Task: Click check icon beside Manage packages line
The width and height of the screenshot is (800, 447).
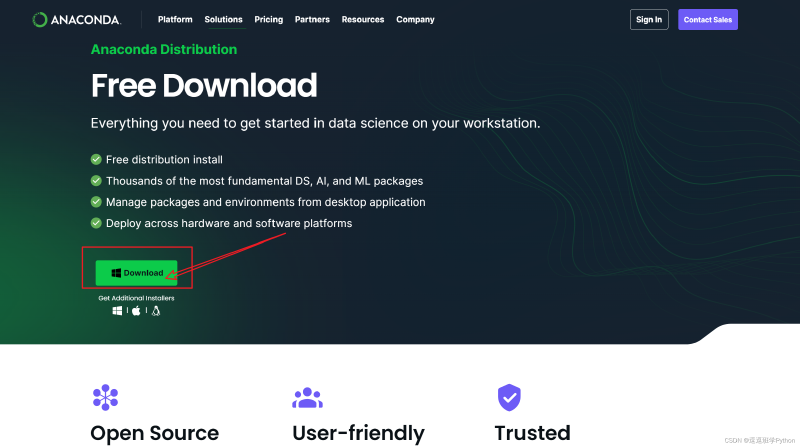Action: coord(96,202)
